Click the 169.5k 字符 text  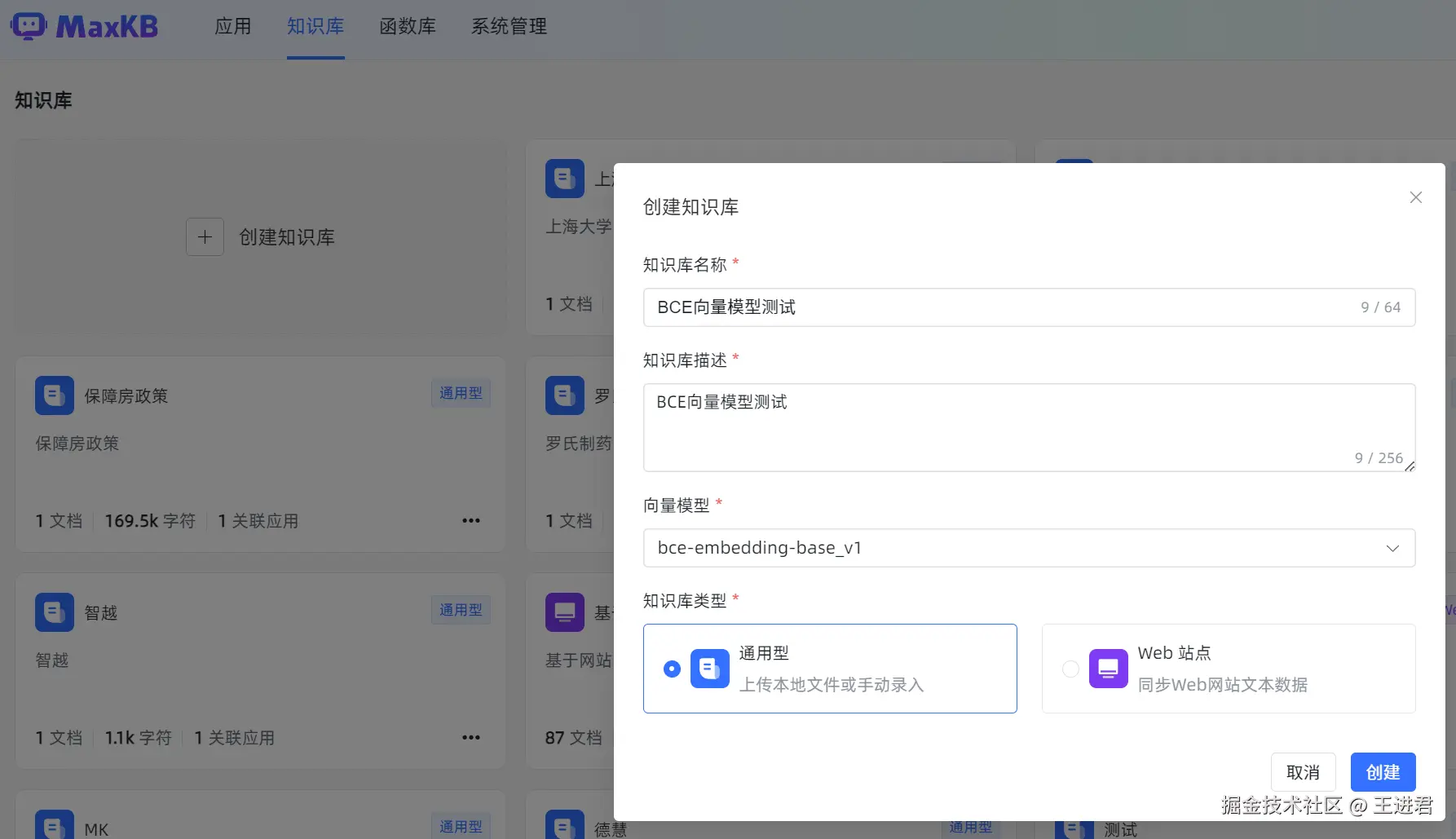tap(150, 521)
